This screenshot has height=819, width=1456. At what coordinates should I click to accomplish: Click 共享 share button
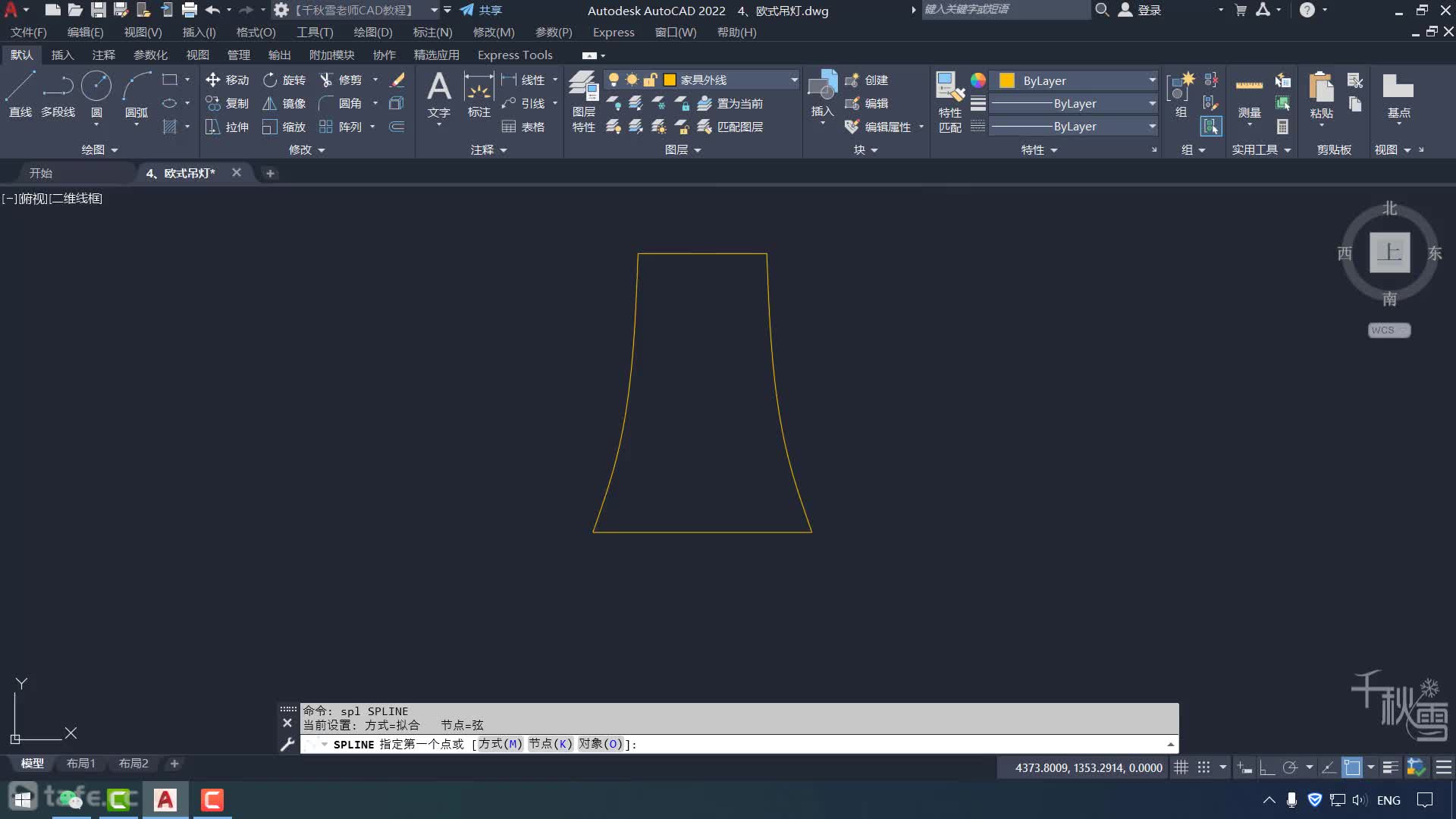[481, 10]
